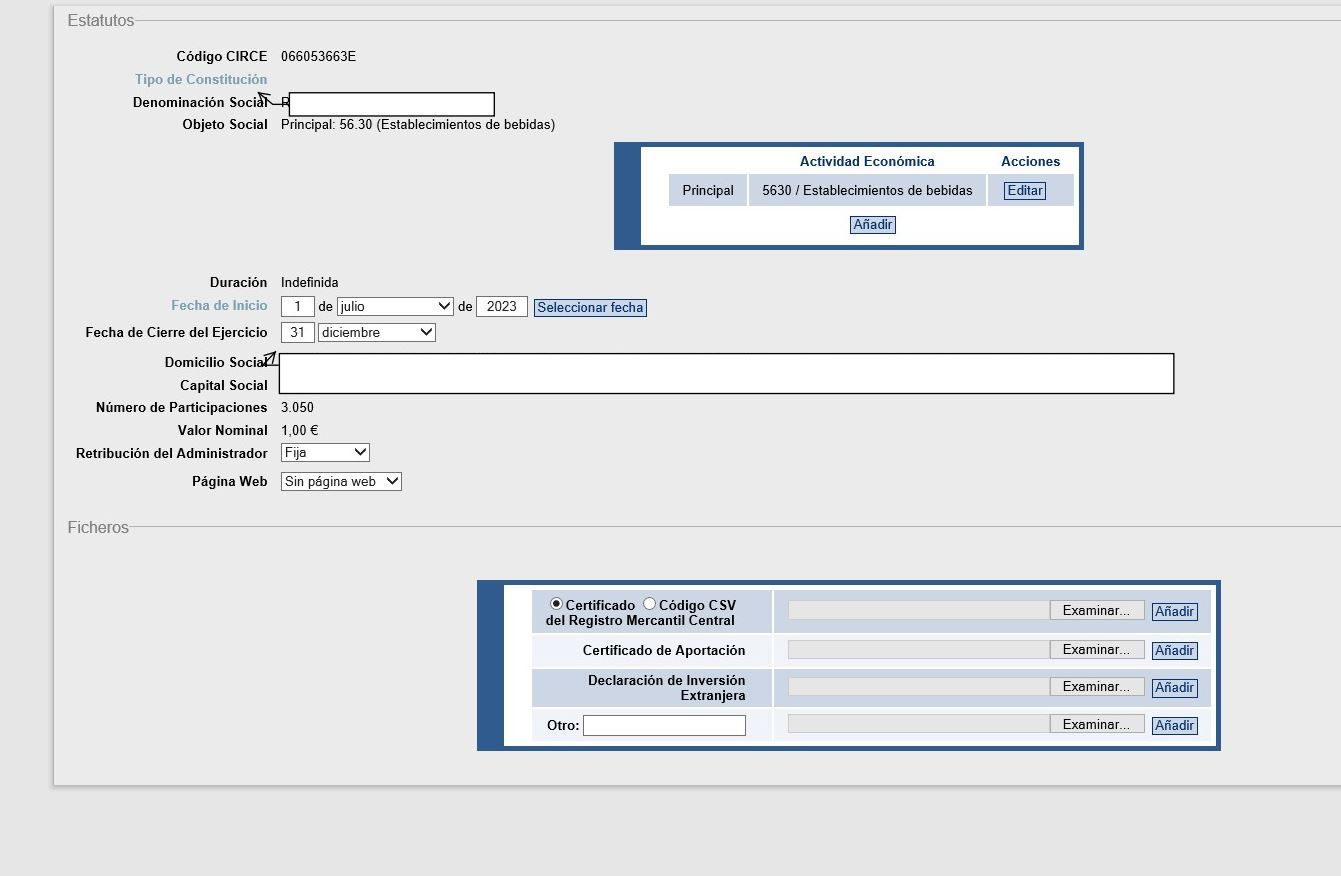Click Examinar for Registro Mercantil Central certificate

(x=1096, y=611)
